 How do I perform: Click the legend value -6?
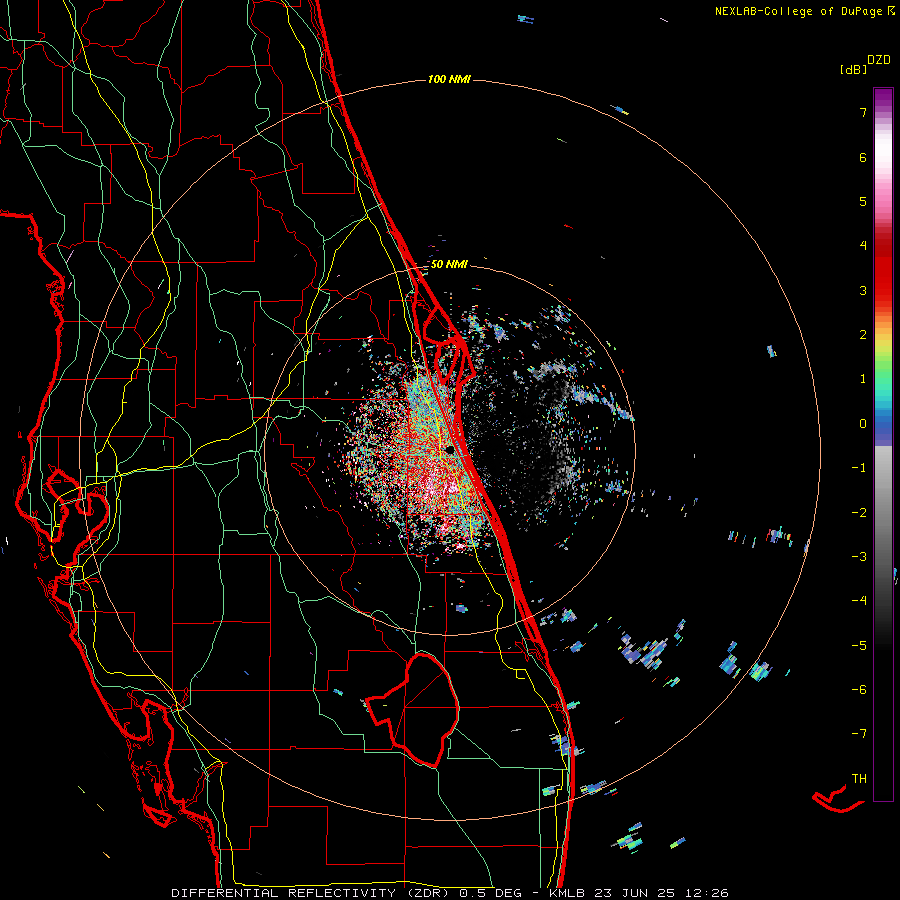[859, 690]
